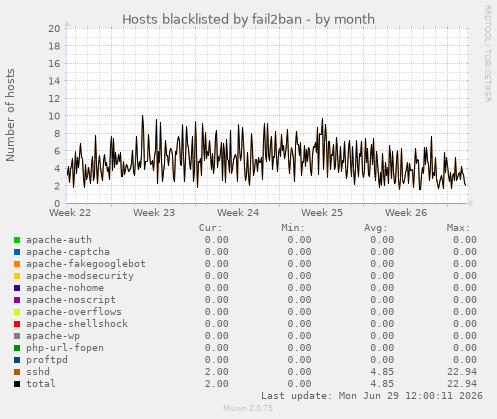The height and width of the screenshot is (419, 497).
Task: Click the 'Week 23' axis label
Action: coord(154,213)
